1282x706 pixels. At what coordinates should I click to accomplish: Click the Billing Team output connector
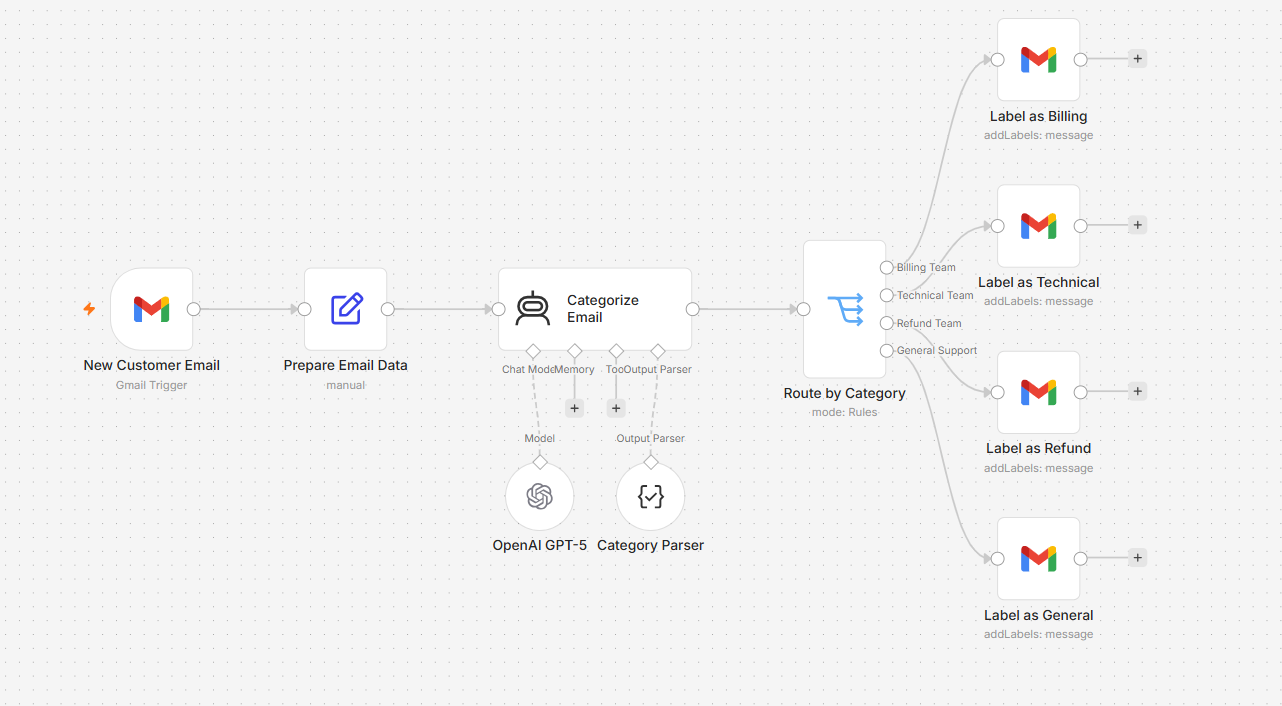tap(887, 268)
